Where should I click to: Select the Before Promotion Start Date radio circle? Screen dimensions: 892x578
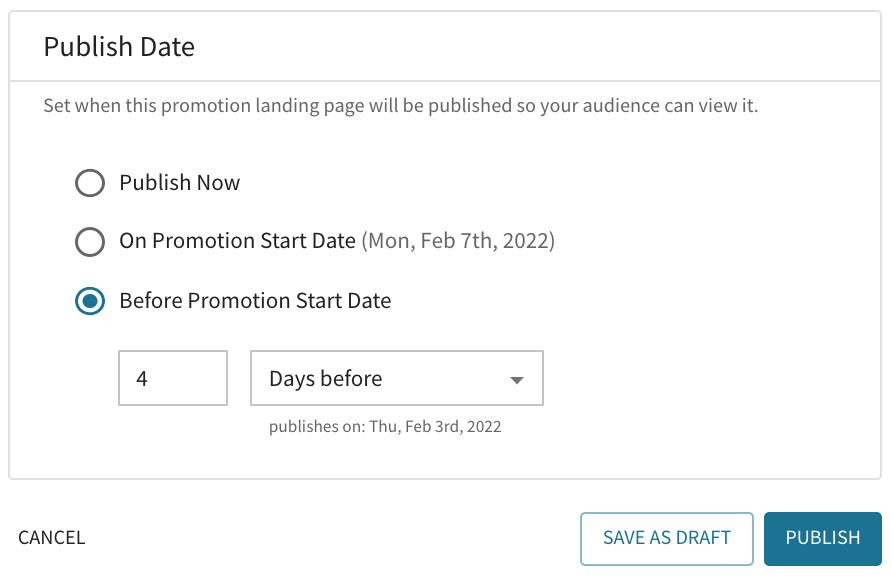tap(90, 301)
